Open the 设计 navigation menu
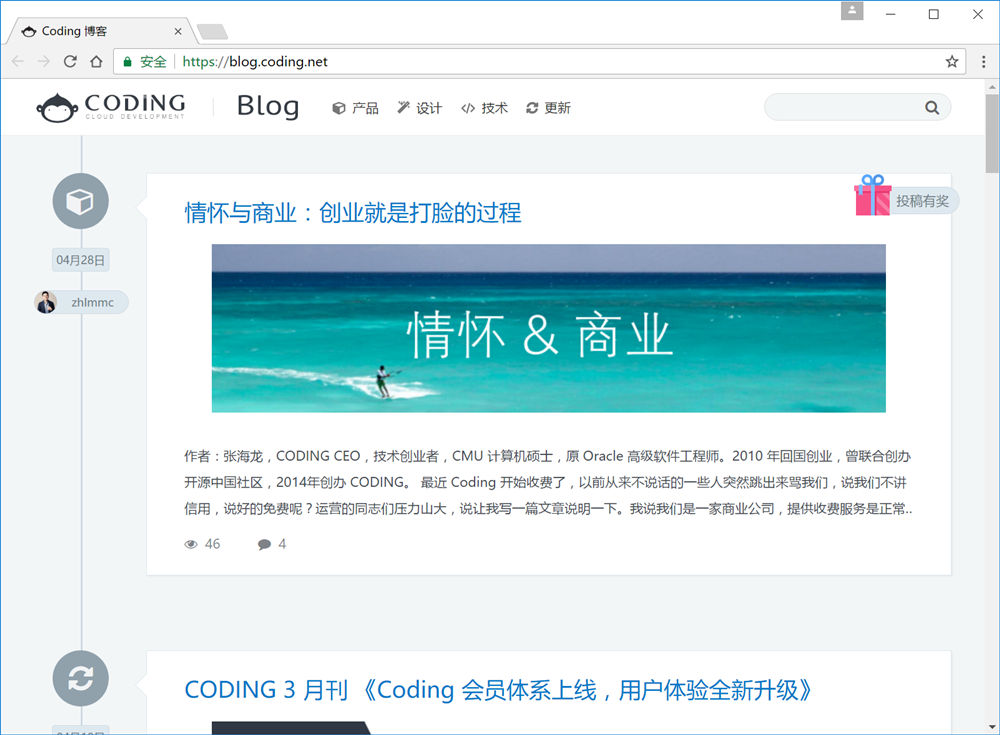 pyautogui.click(x=419, y=108)
